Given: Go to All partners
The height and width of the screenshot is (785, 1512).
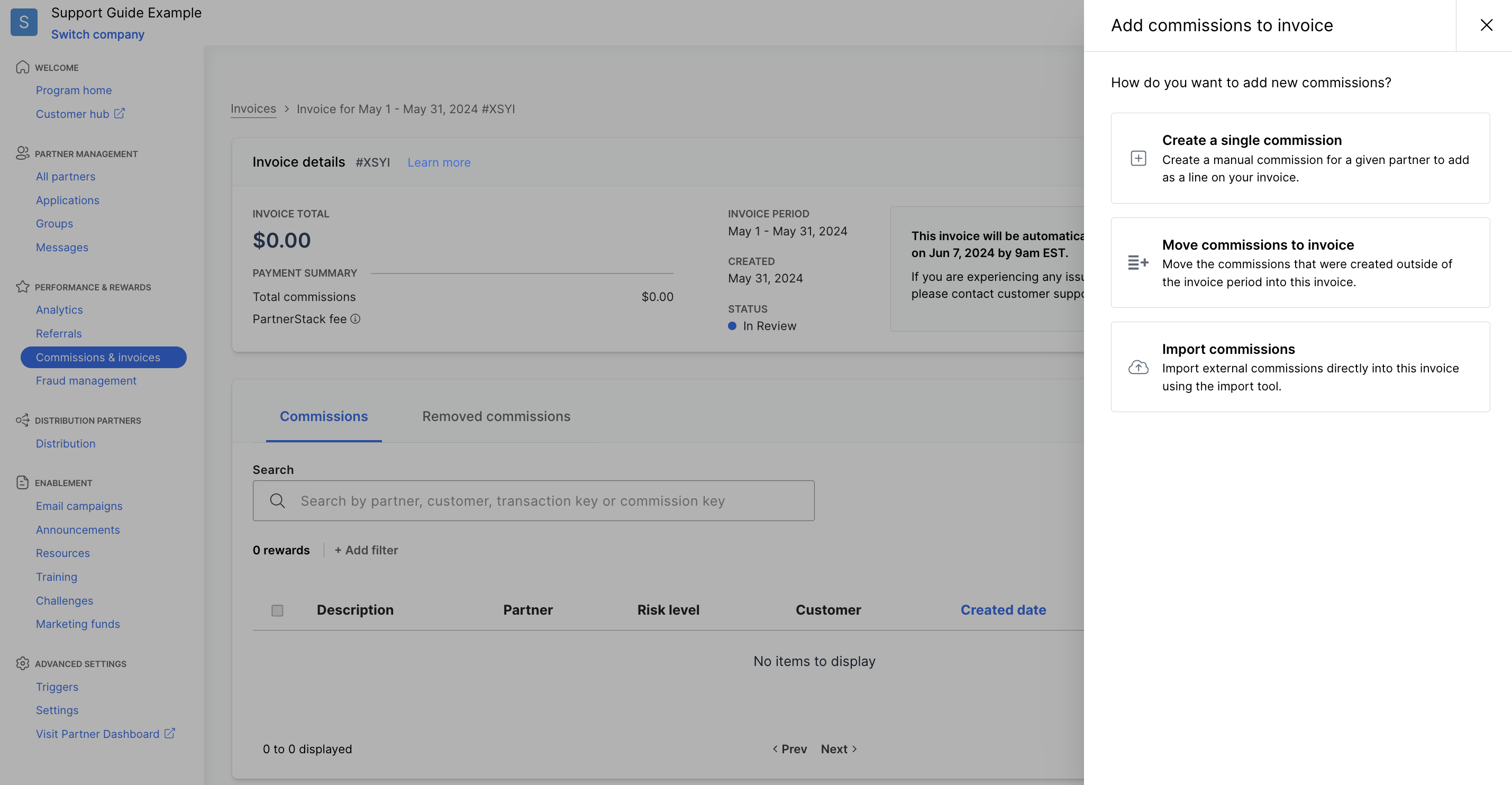Looking at the screenshot, I should point(65,177).
